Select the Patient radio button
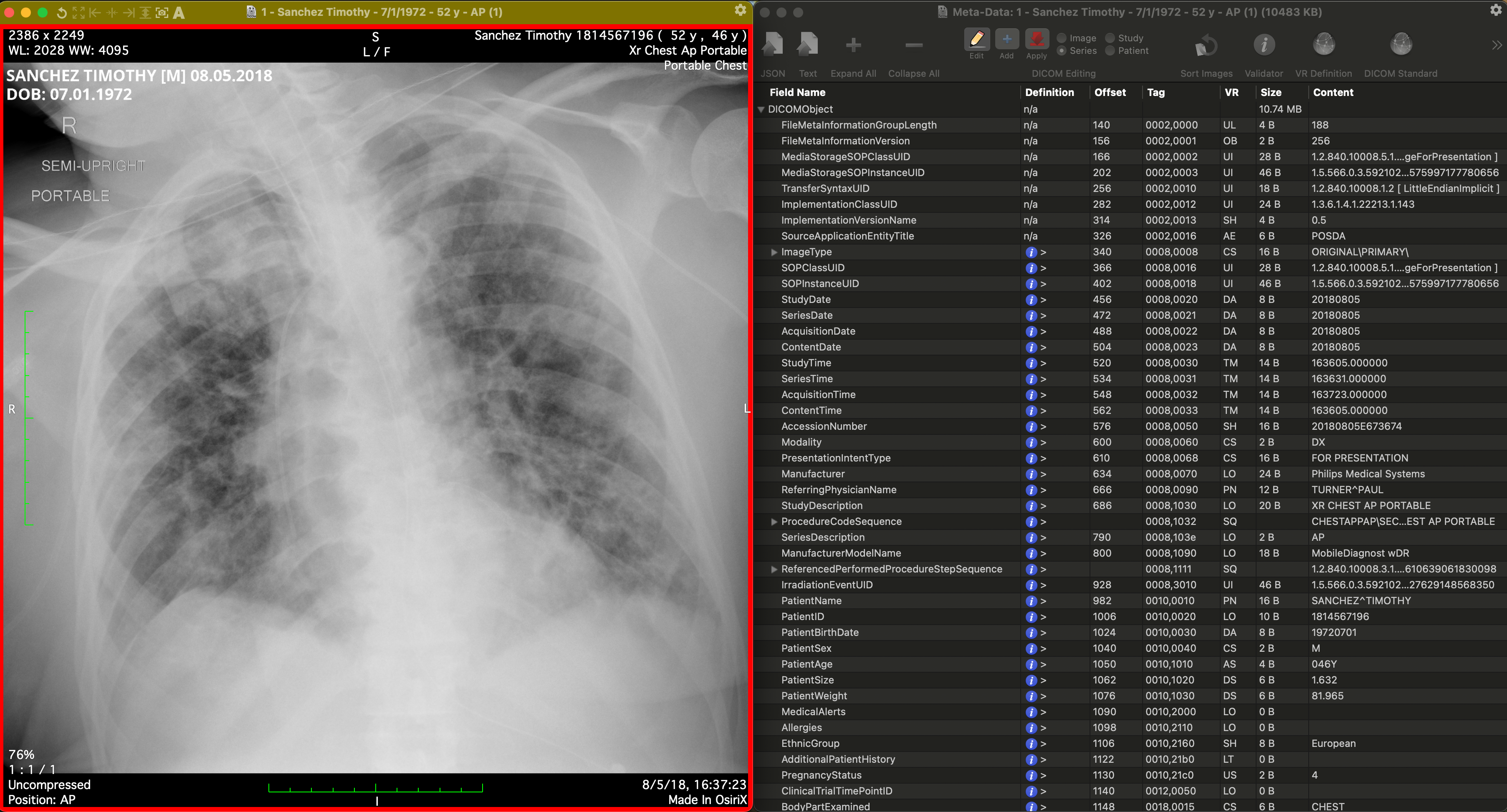 1110,51
